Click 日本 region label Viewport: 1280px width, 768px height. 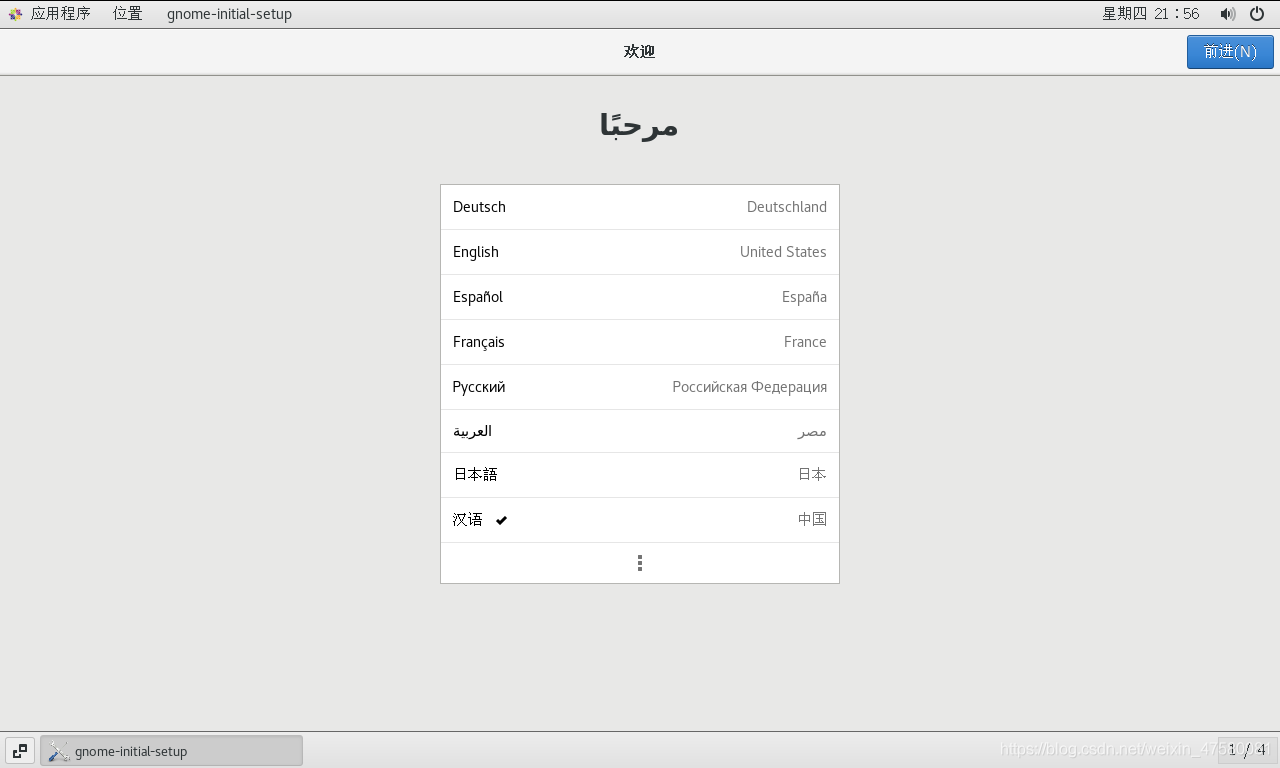point(812,475)
